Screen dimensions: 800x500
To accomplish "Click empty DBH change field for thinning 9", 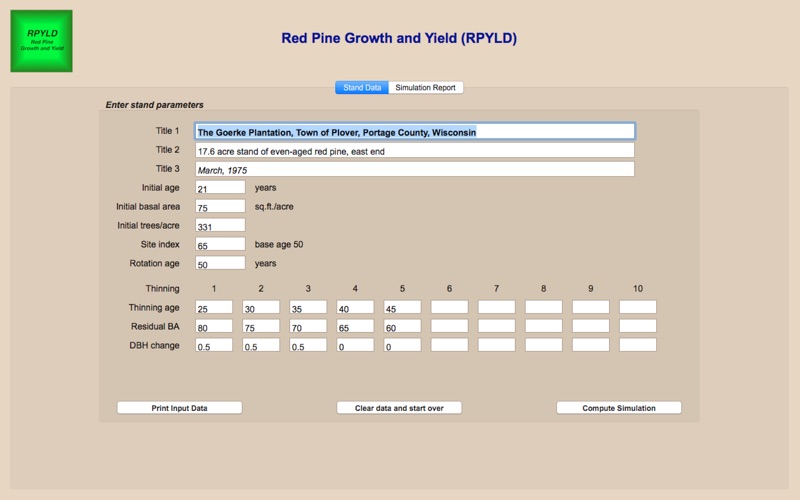I will click(591, 345).
